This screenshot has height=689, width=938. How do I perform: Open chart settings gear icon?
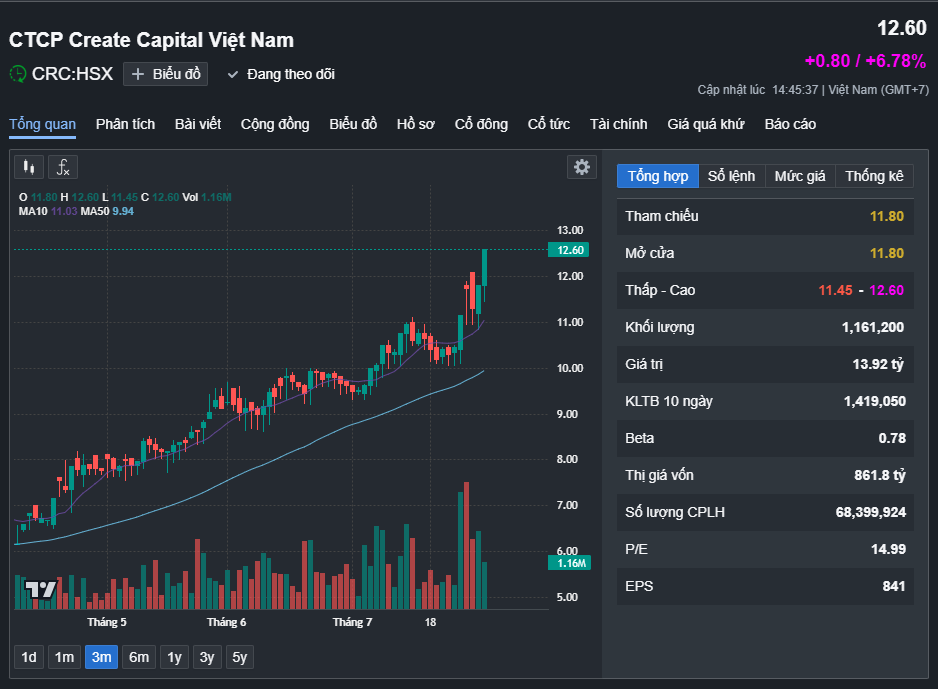581,167
